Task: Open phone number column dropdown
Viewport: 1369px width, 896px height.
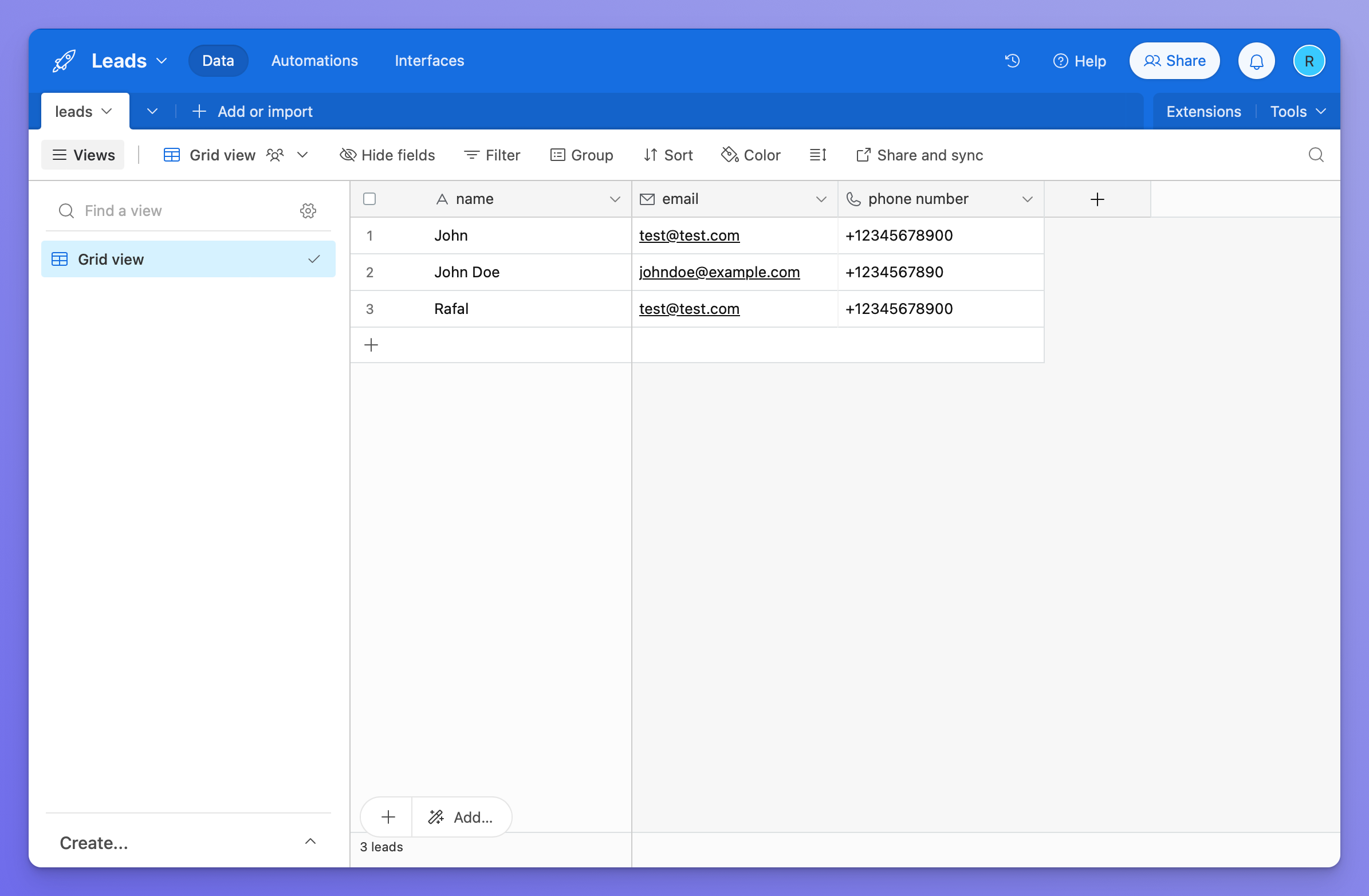Action: pos(1028,199)
